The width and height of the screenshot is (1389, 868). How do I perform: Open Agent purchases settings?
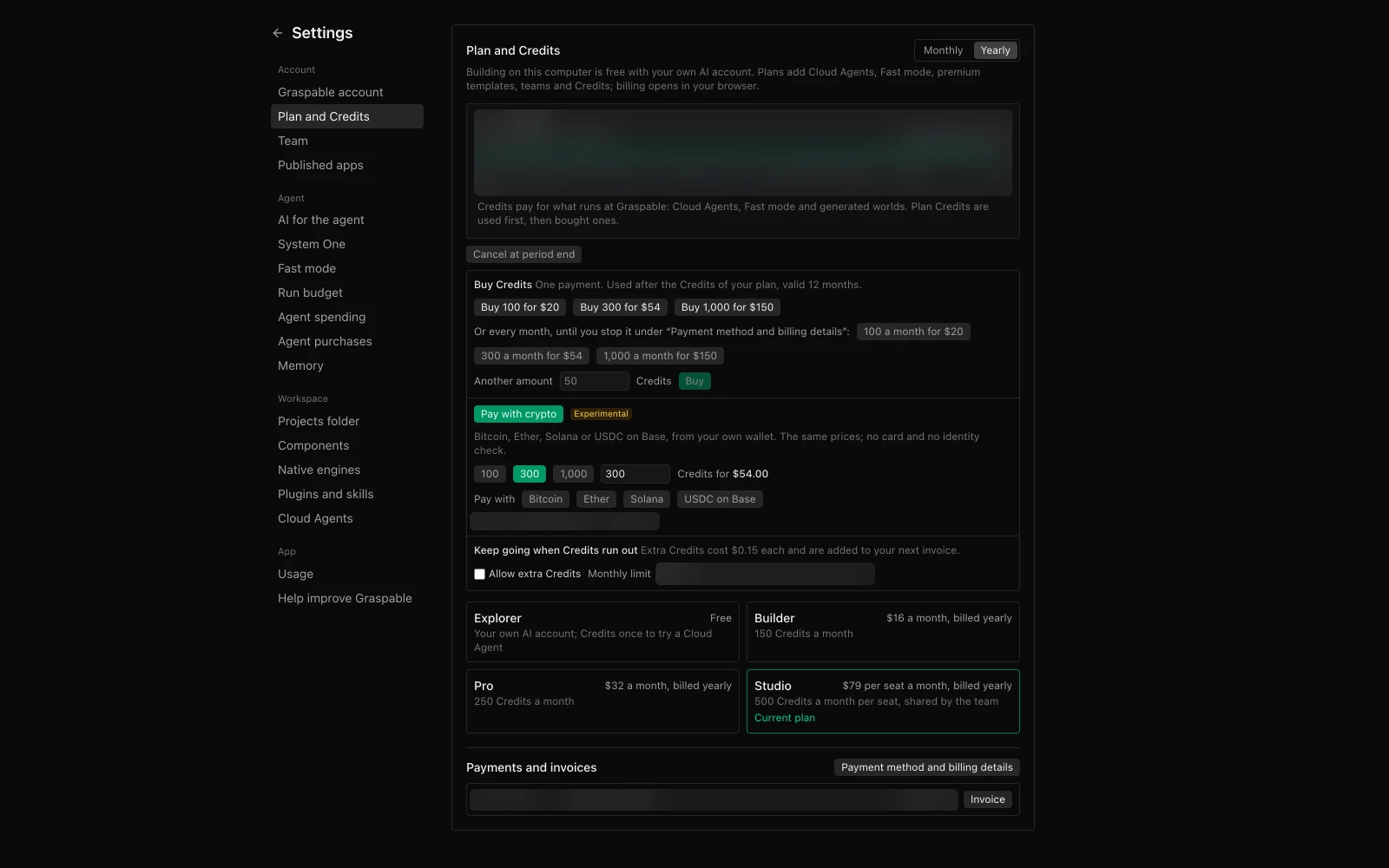coord(347,341)
